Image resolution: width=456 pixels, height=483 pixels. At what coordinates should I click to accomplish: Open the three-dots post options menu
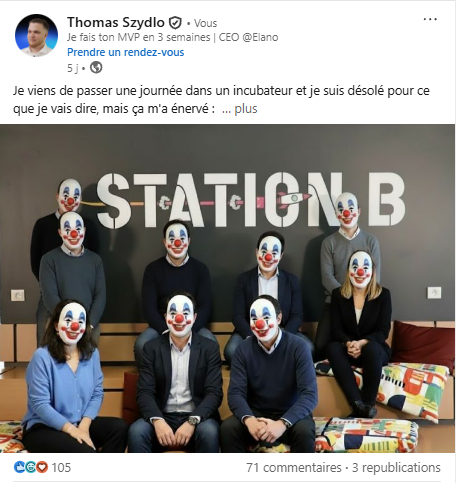[x=430, y=19]
